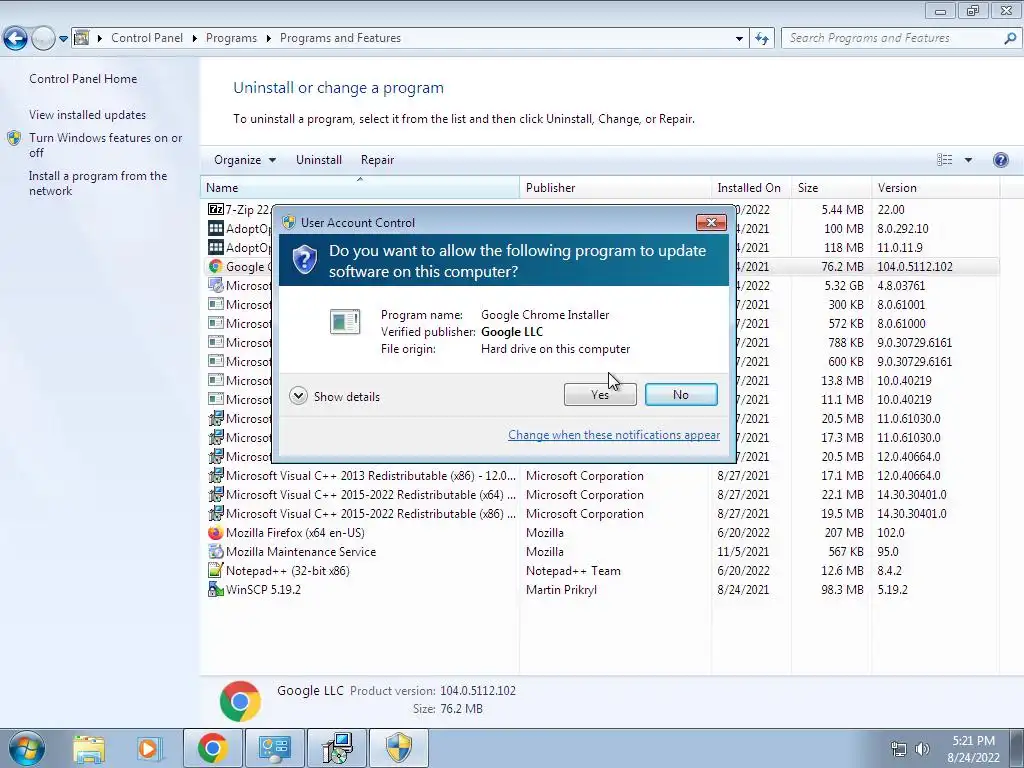Click Programs and Features breadcrumb
The image size is (1024, 768).
coord(340,38)
